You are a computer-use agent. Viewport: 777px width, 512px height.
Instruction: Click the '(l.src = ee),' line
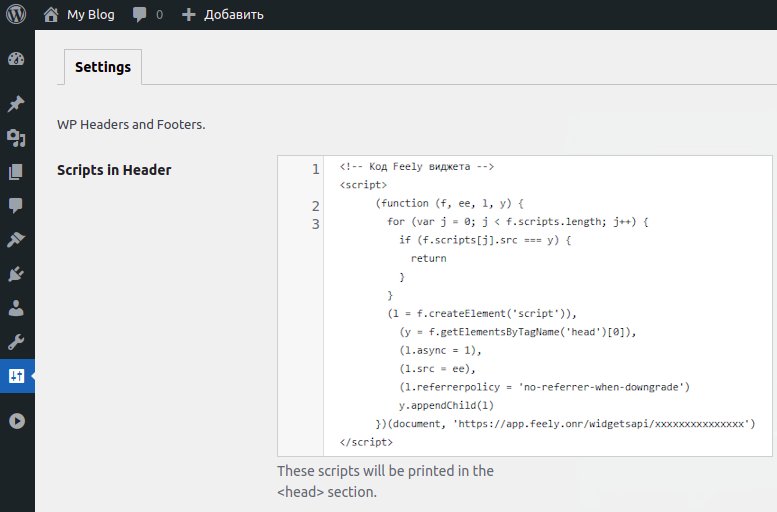[x=438, y=369]
